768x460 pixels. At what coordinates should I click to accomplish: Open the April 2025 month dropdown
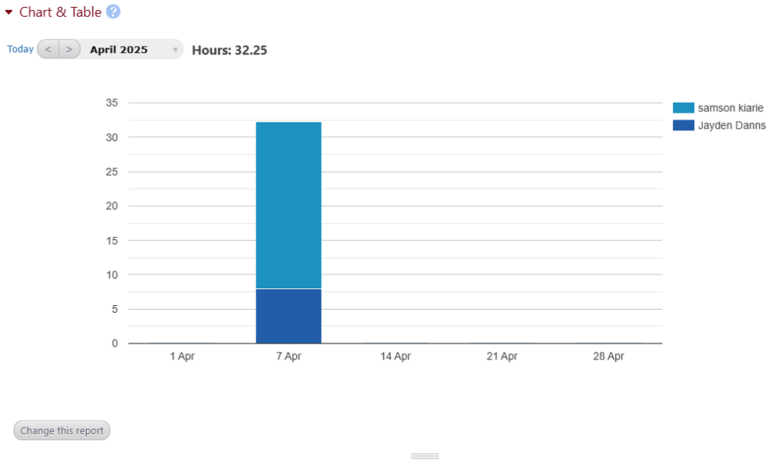pyautogui.click(x=132, y=49)
